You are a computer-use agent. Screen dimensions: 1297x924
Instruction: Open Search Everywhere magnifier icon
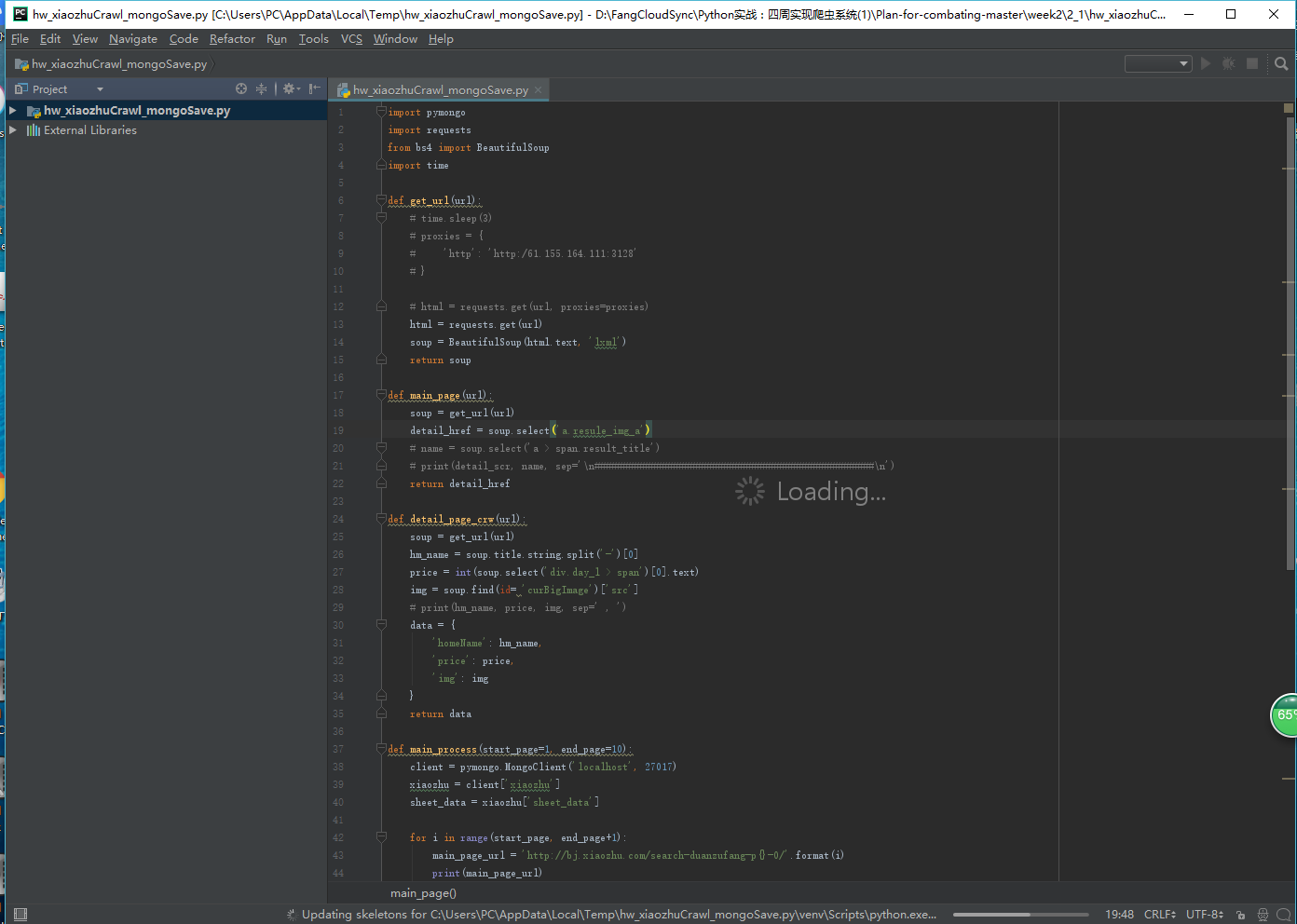[1281, 63]
